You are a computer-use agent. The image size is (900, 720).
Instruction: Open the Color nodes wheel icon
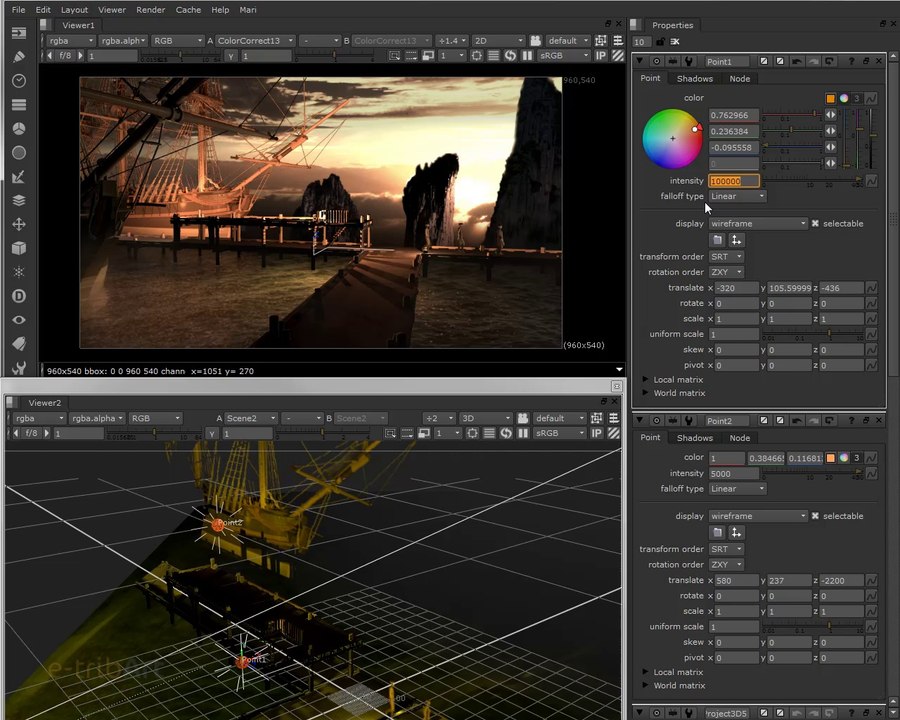click(x=19, y=129)
